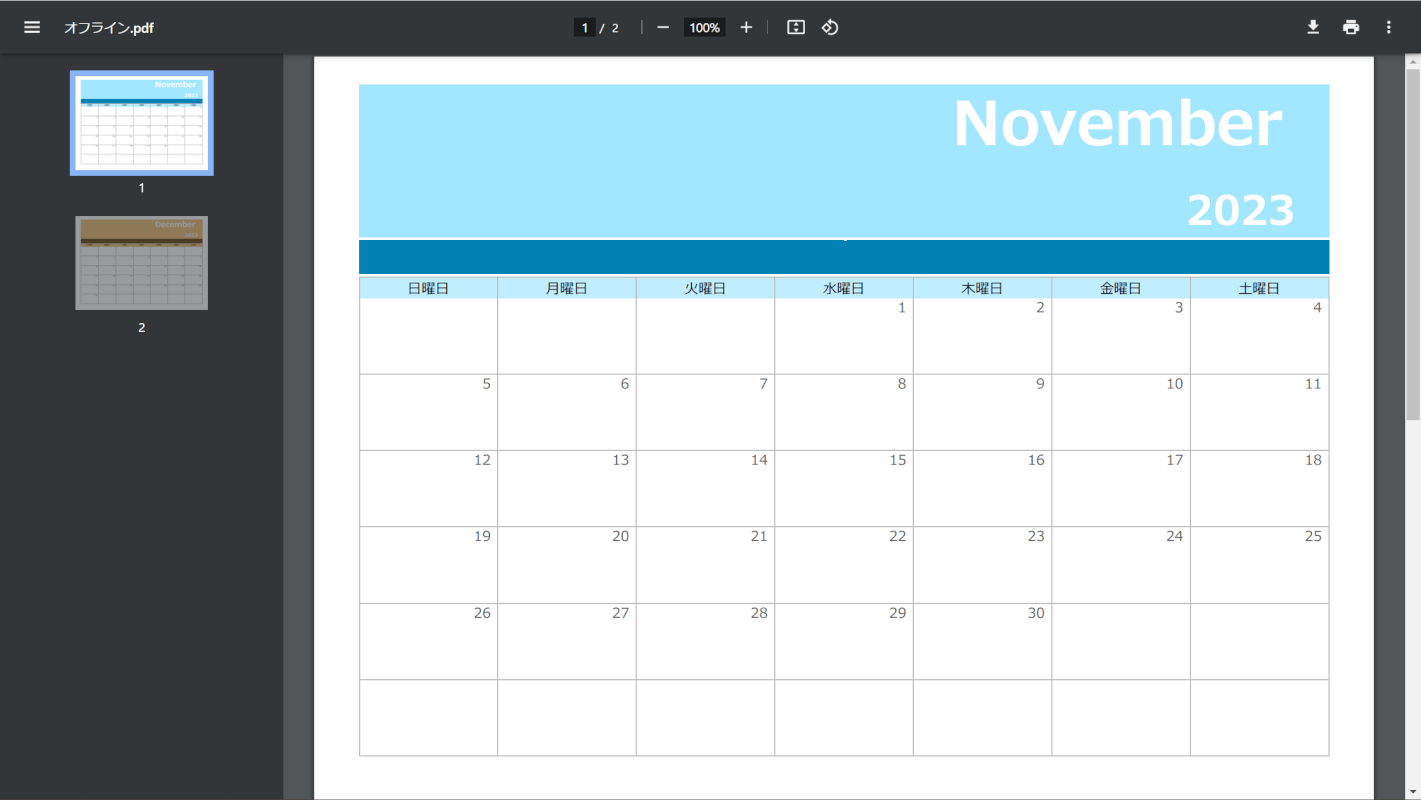Click date 4 in the calendar
Viewport: 1421px width, 800px height.
coord(1317,308)
